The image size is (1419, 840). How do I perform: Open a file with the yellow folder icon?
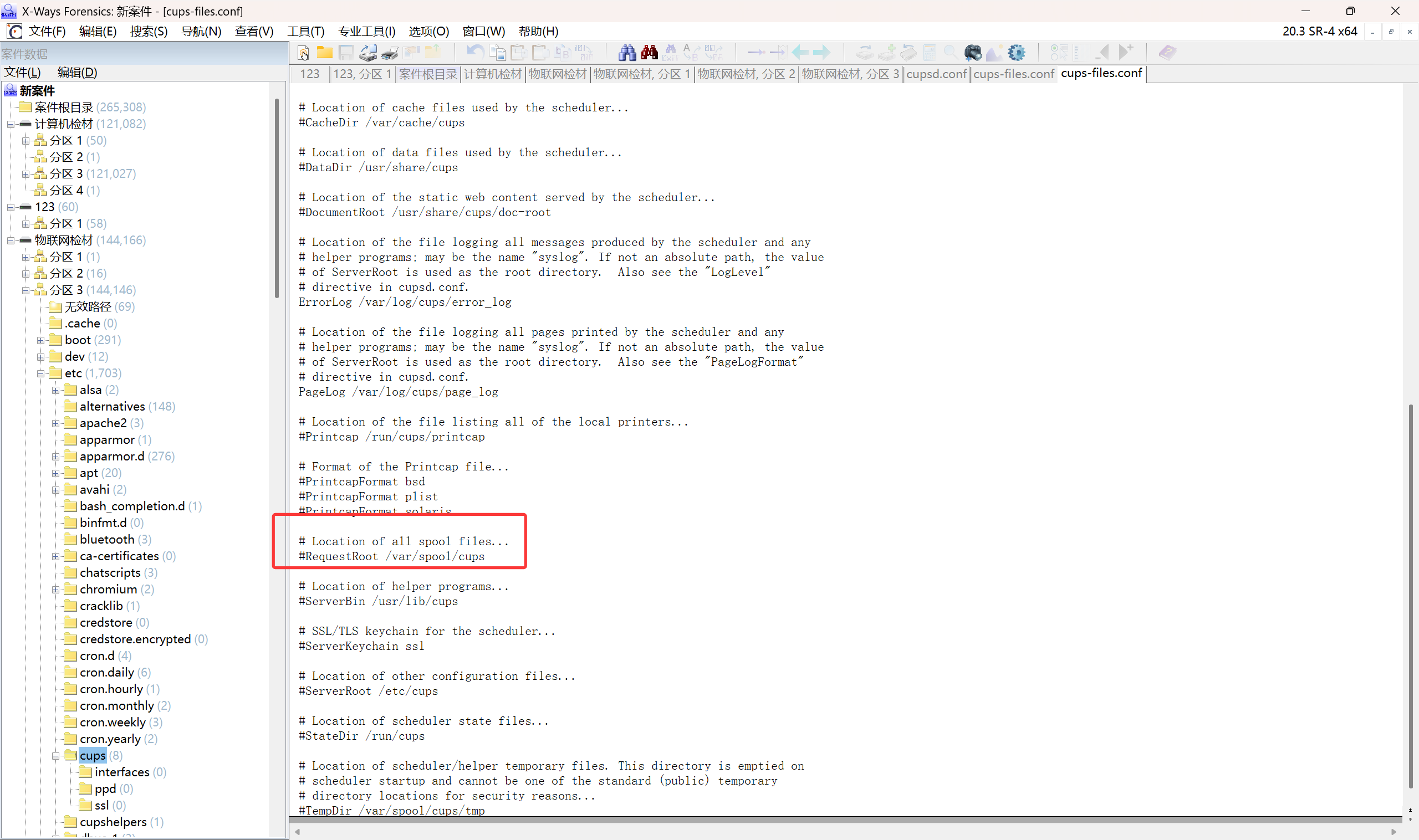pos(324,53)
